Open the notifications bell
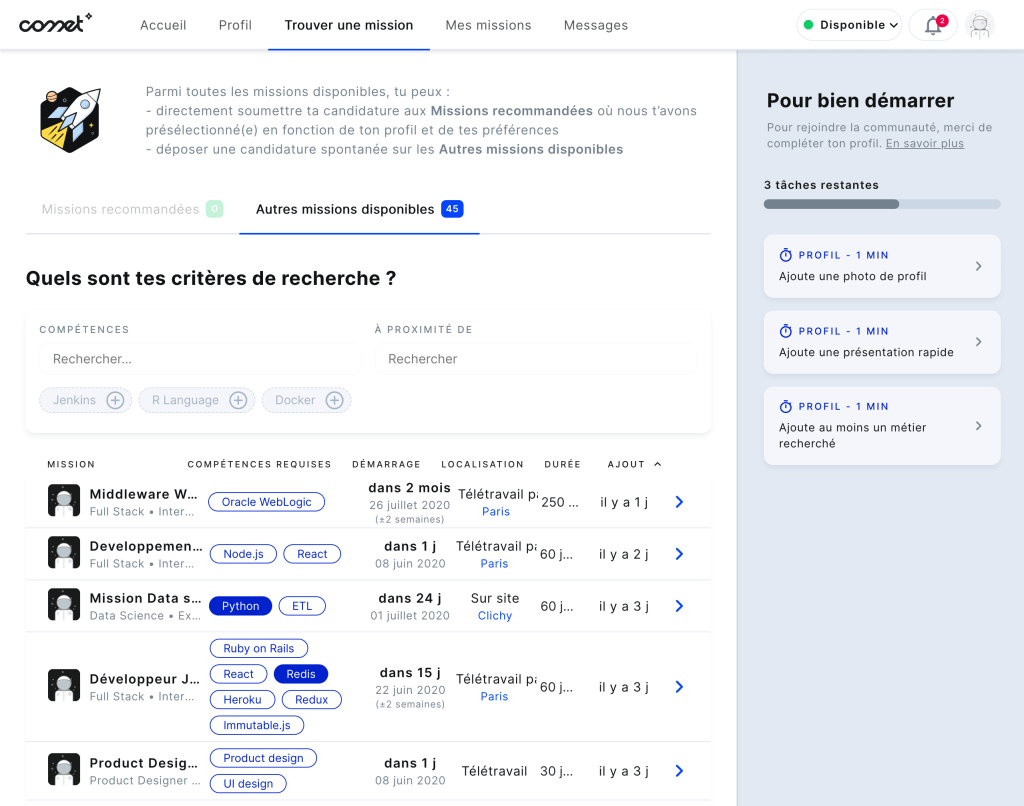The width and height of the screenshot is (1024, 806). tap(933, 26)
